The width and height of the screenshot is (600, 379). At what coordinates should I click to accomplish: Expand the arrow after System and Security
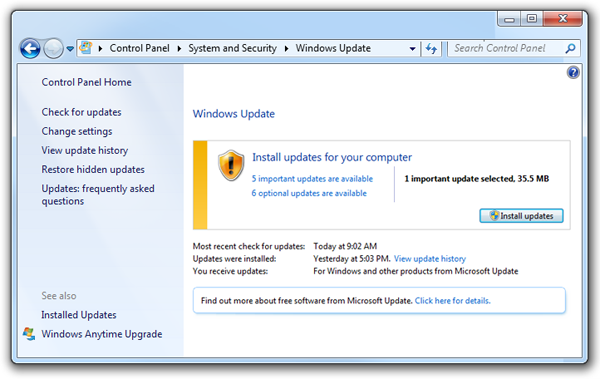(286, 49)
